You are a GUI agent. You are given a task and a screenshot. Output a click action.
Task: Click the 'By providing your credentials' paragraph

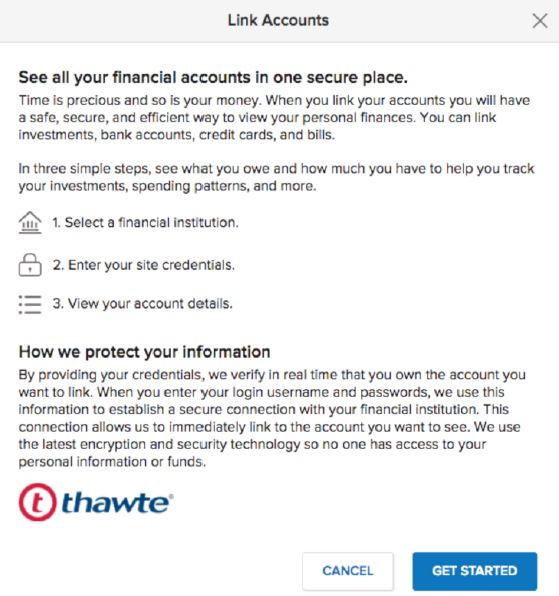point(272,418)
